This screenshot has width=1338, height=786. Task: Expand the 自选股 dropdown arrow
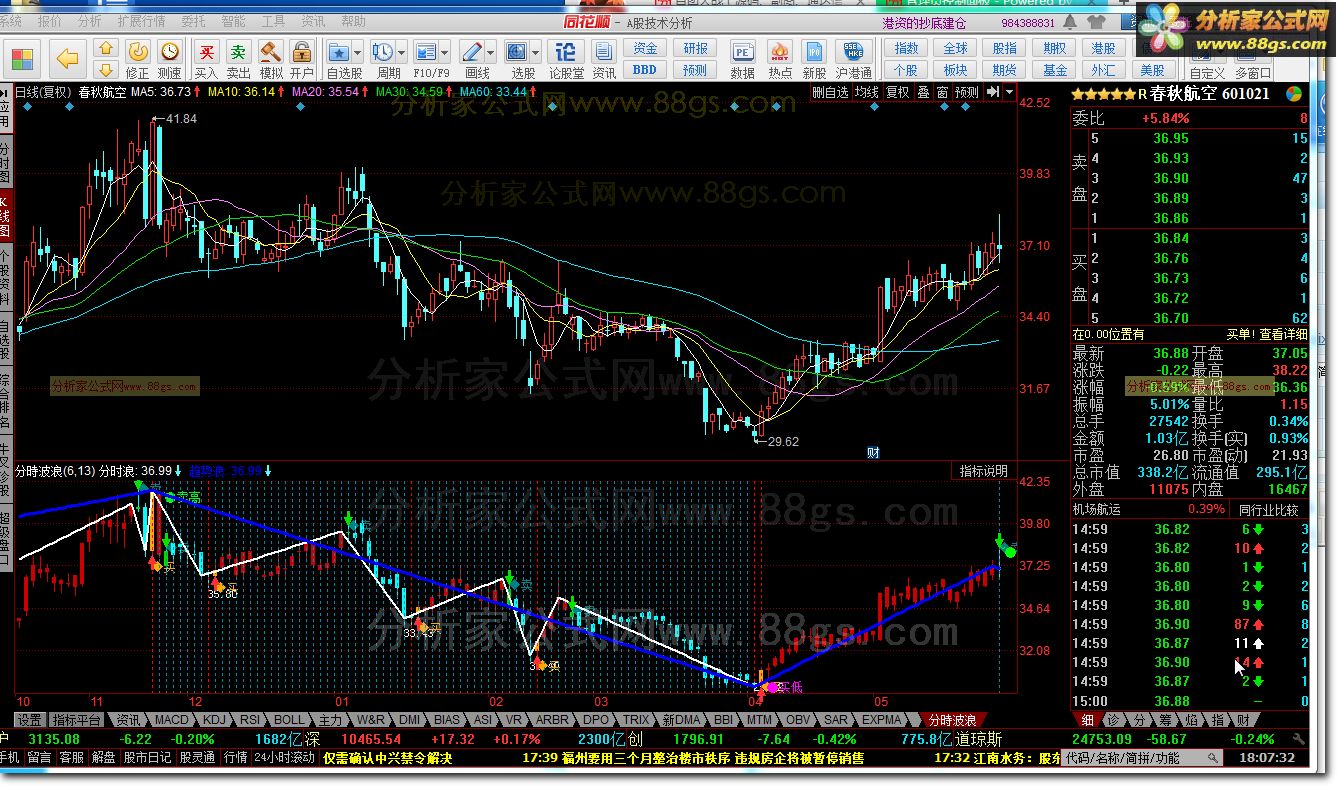358,52
